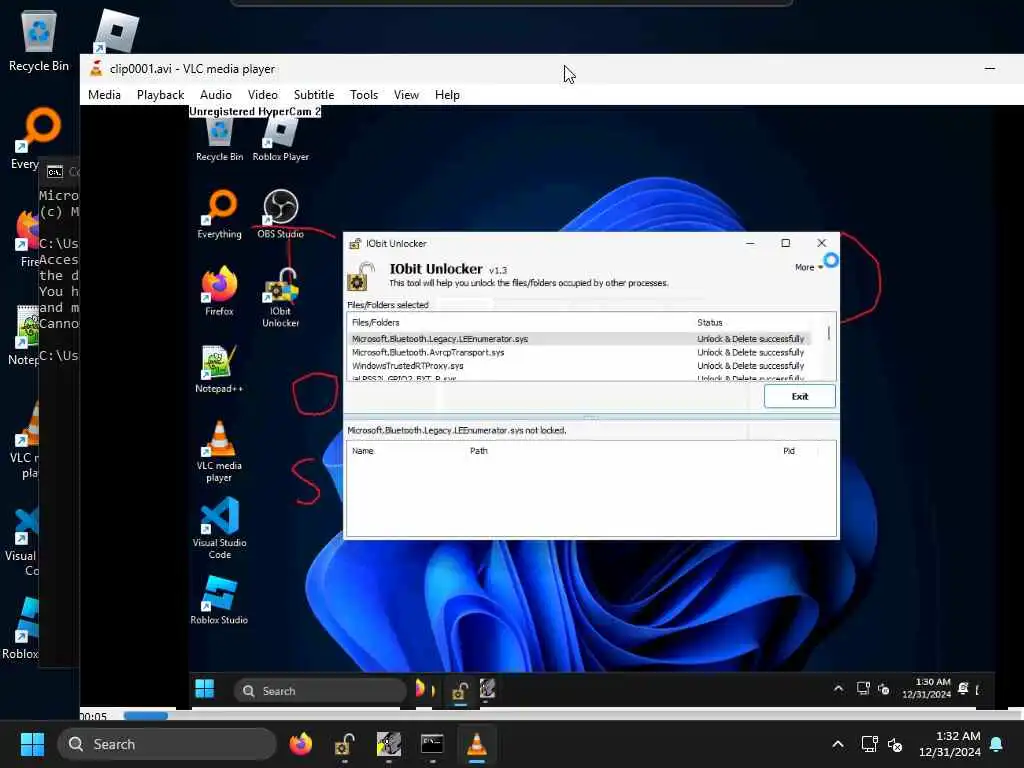Click the Files/Folders column header
This screenshot has height=768, width=1024.
376,323
